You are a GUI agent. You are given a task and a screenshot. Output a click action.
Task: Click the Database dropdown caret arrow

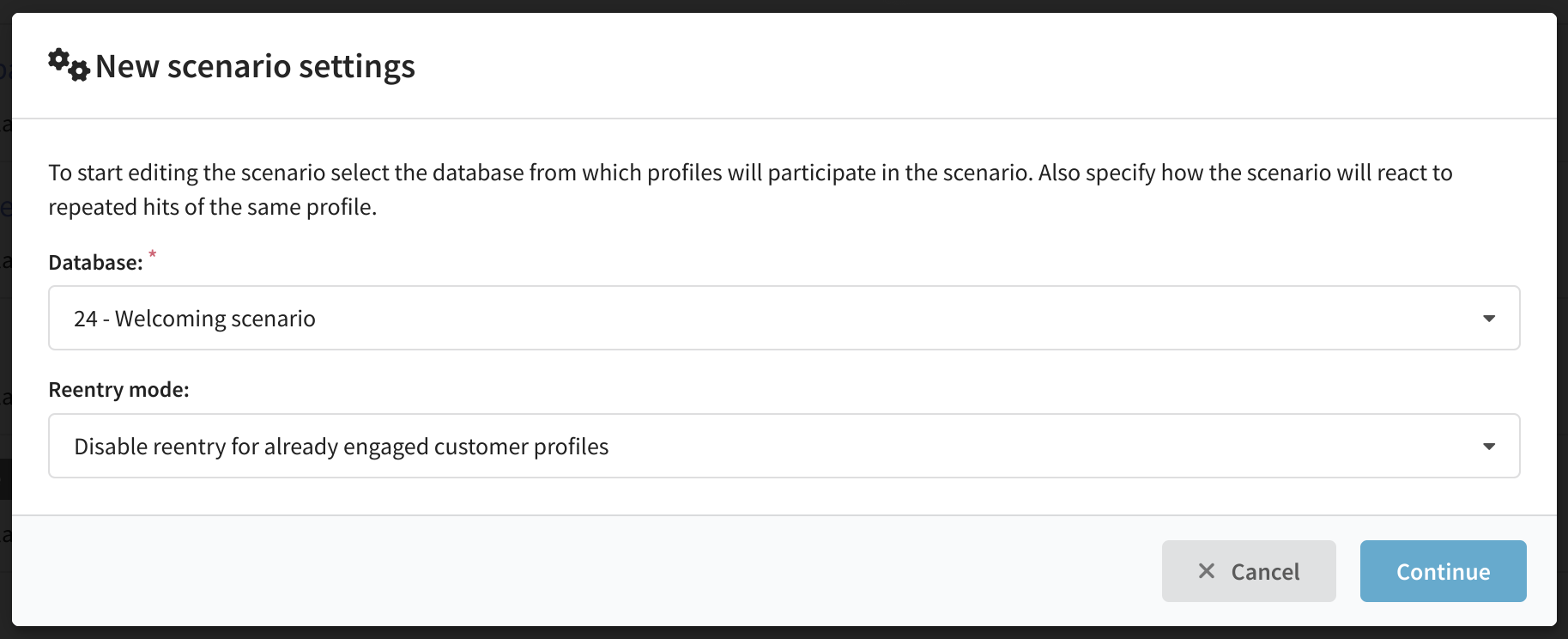point(1489,319)
